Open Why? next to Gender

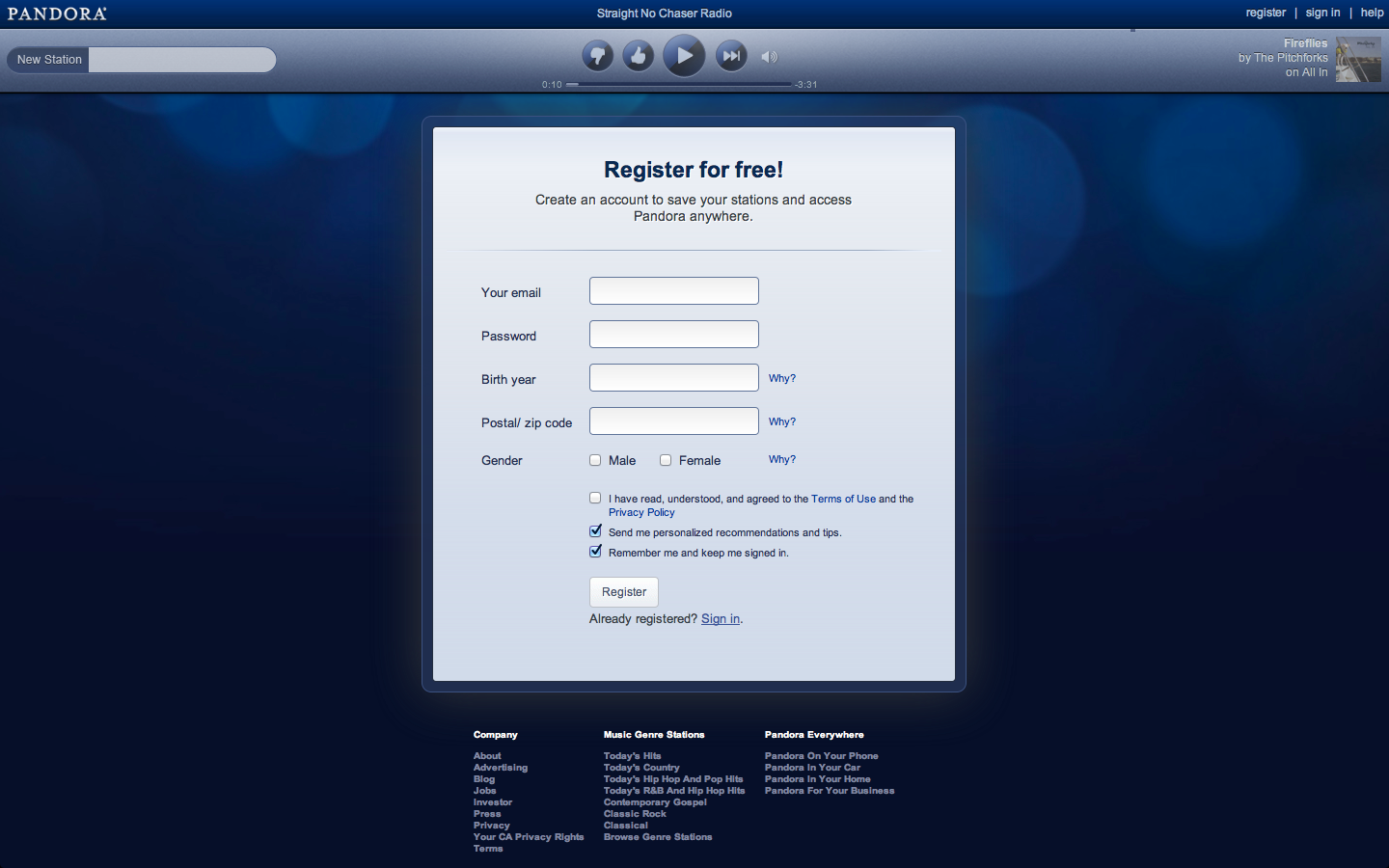[x=782, y=459]
